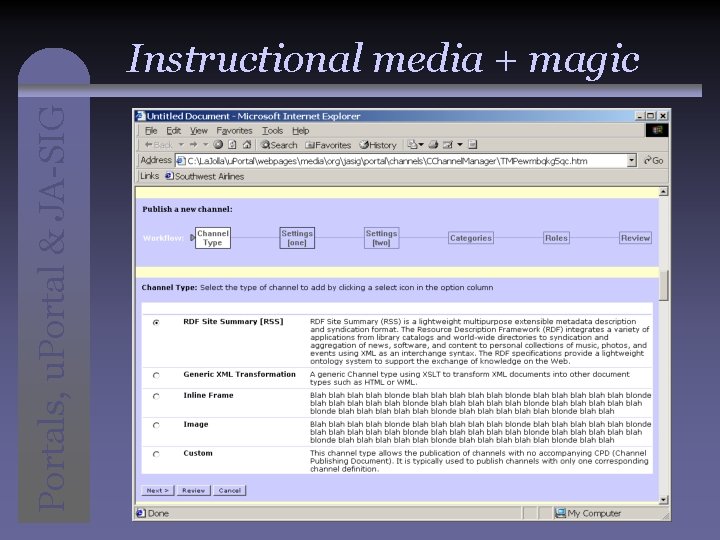The image size is (720, 540).
Task: Expand the Address bar dropdown list
Action: tap(632, 161)
